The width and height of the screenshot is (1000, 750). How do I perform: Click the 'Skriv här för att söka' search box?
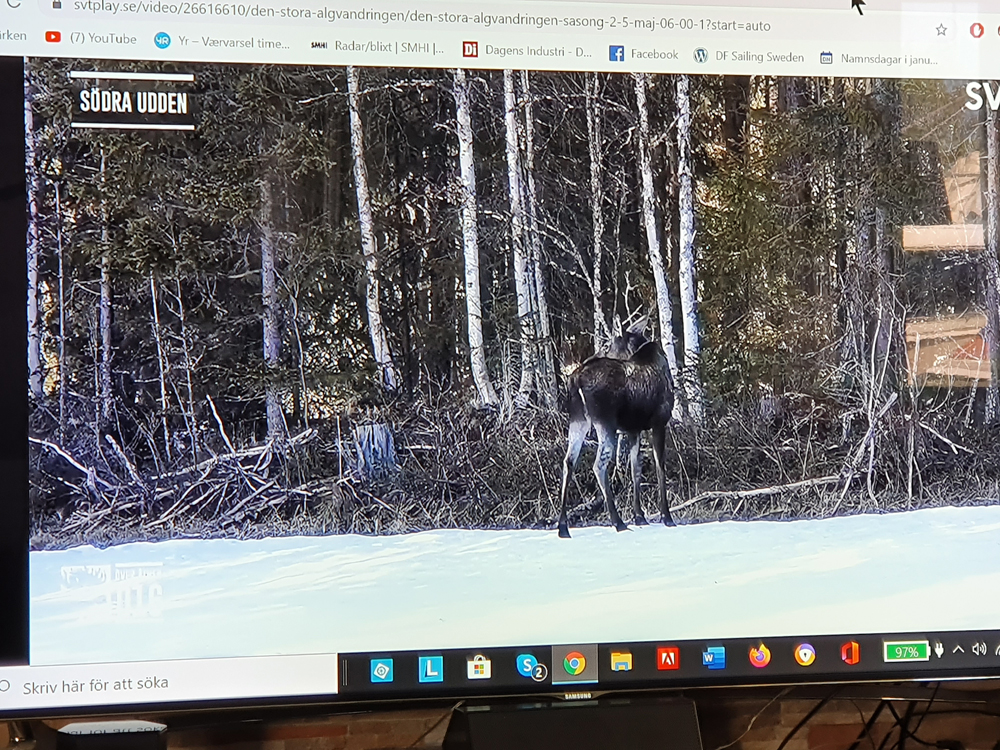169,685
